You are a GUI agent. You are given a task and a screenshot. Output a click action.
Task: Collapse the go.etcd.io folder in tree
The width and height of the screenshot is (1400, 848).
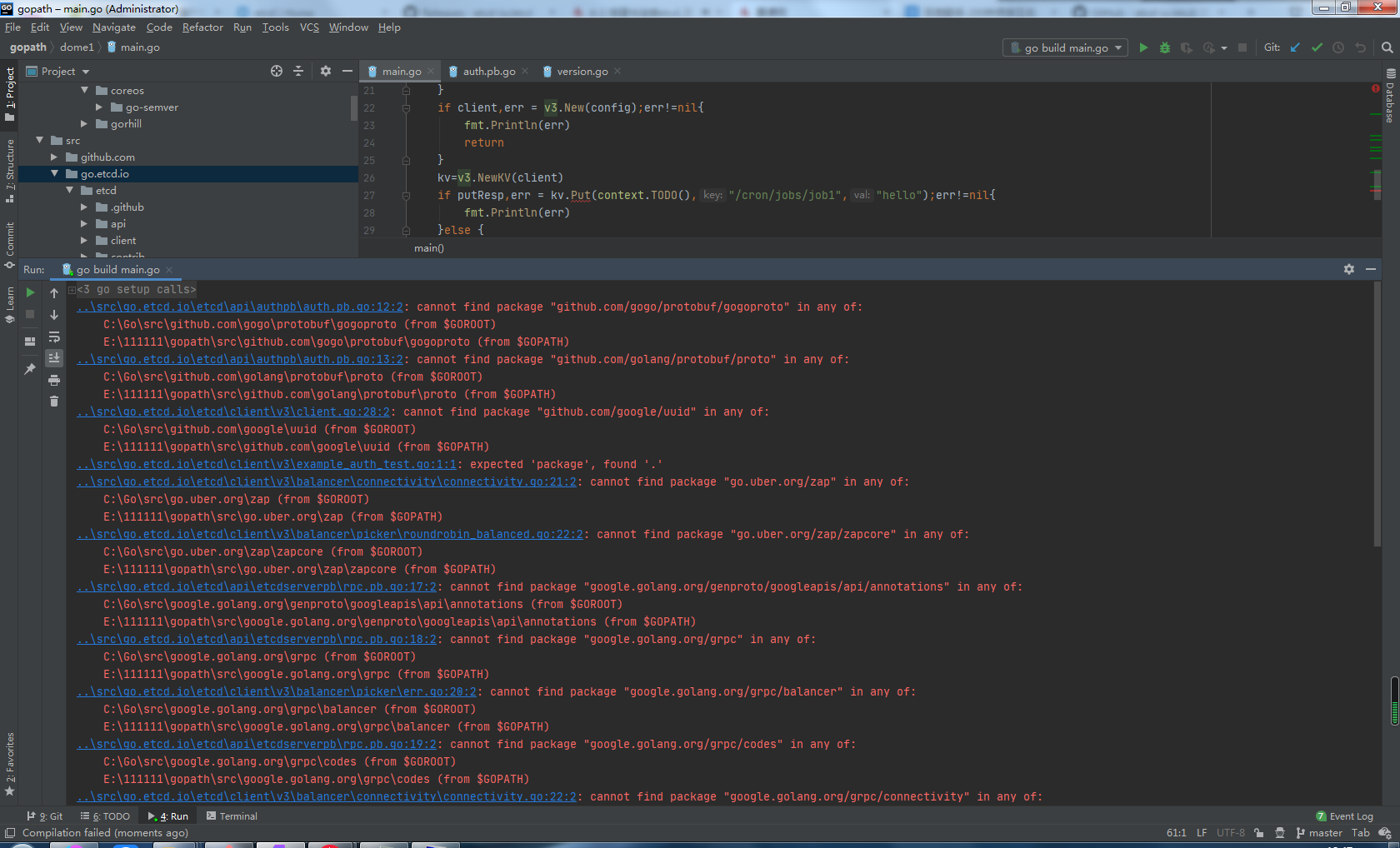point(55,174)
